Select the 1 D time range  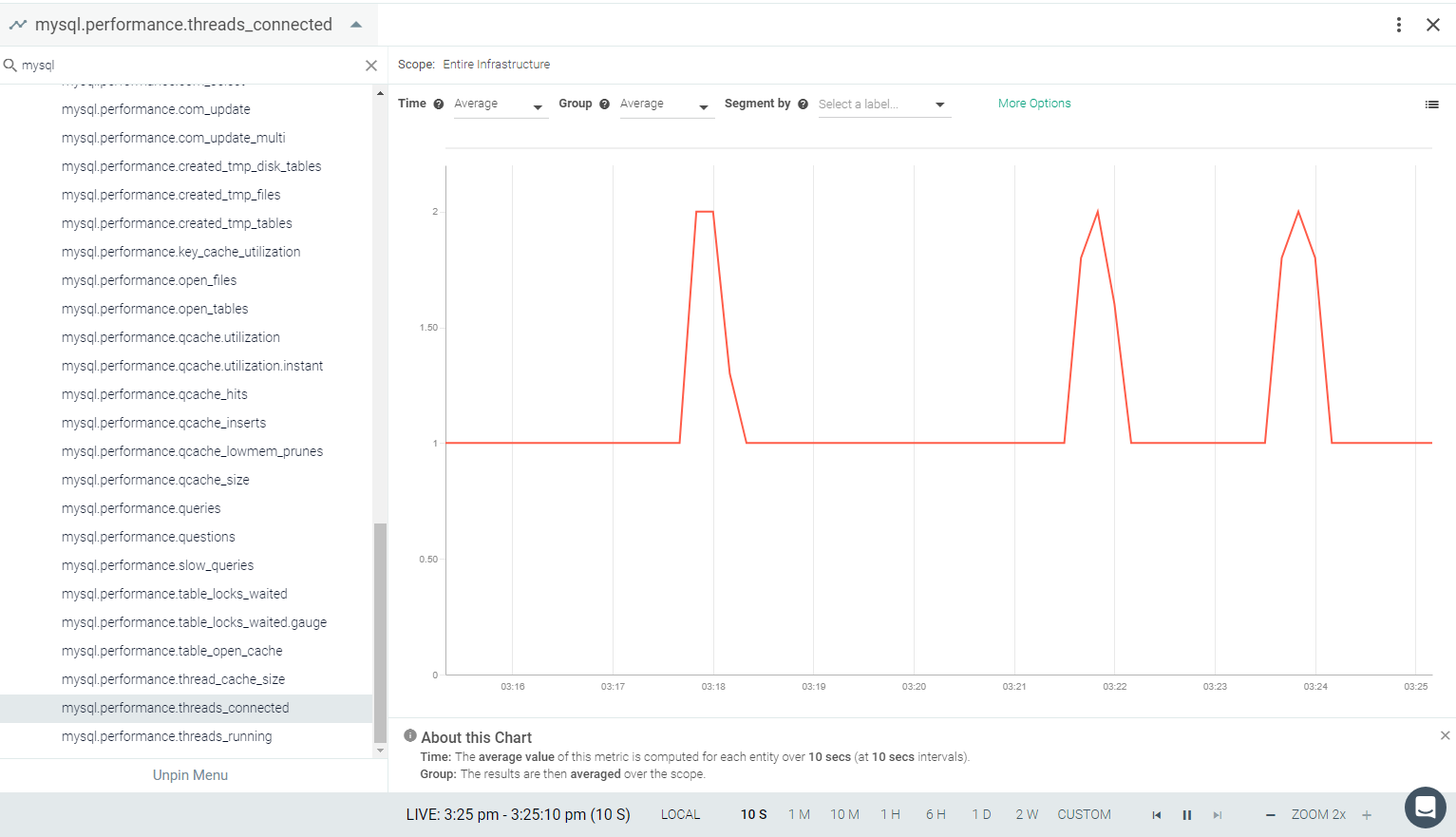[x=981, y=815]
